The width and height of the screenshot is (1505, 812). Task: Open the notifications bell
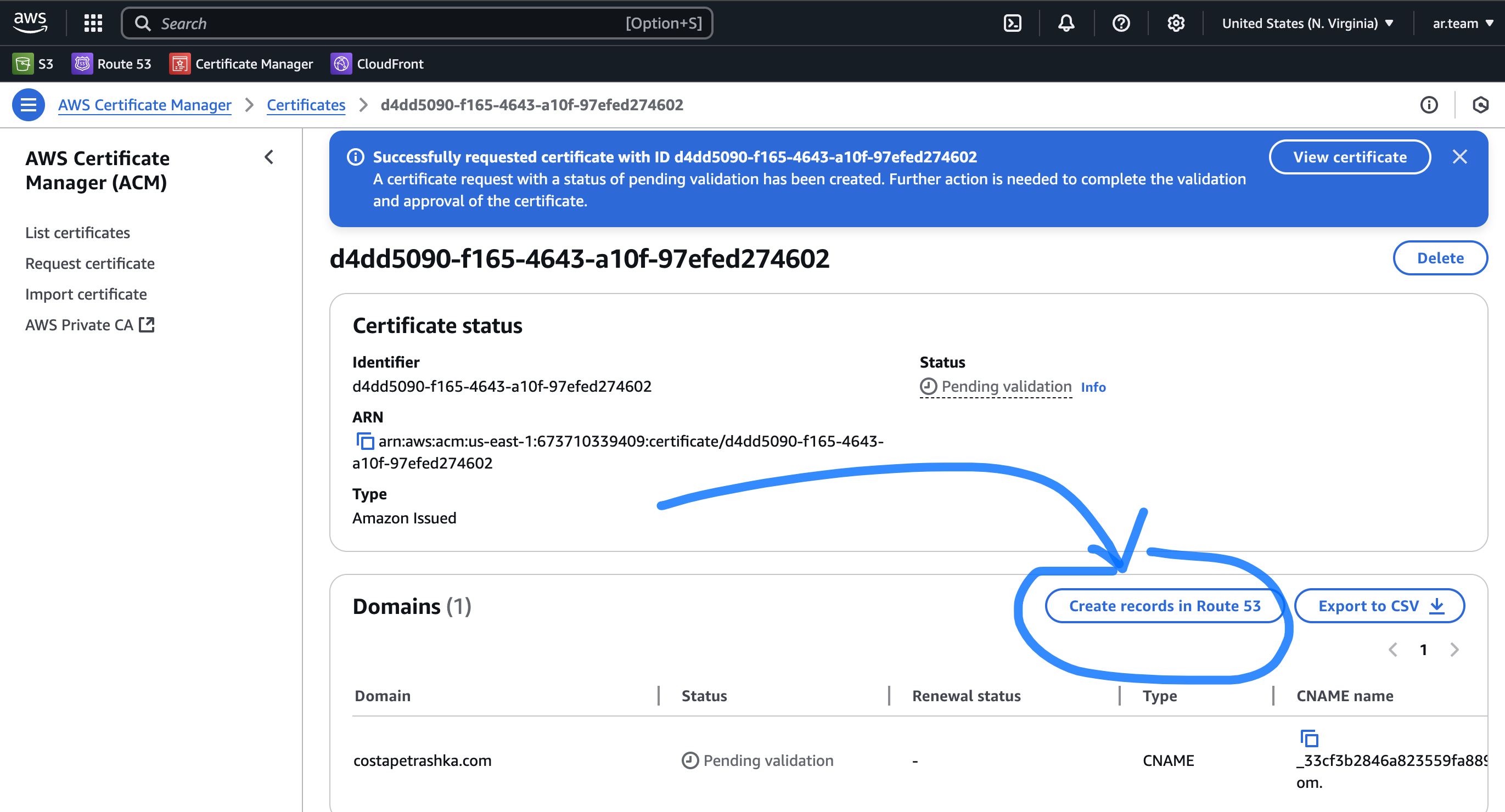tap(1066, 24)
